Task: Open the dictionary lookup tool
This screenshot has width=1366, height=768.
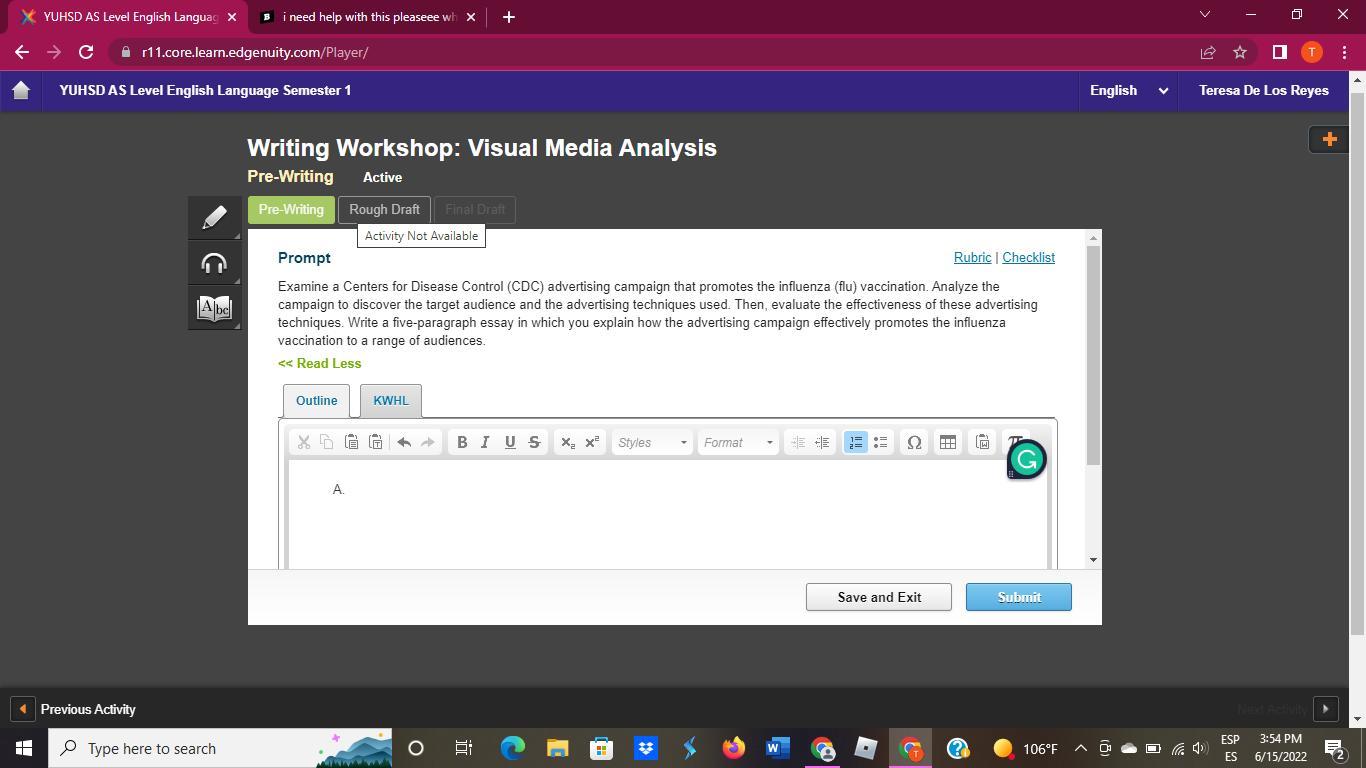Action: (x=214, y=308)
